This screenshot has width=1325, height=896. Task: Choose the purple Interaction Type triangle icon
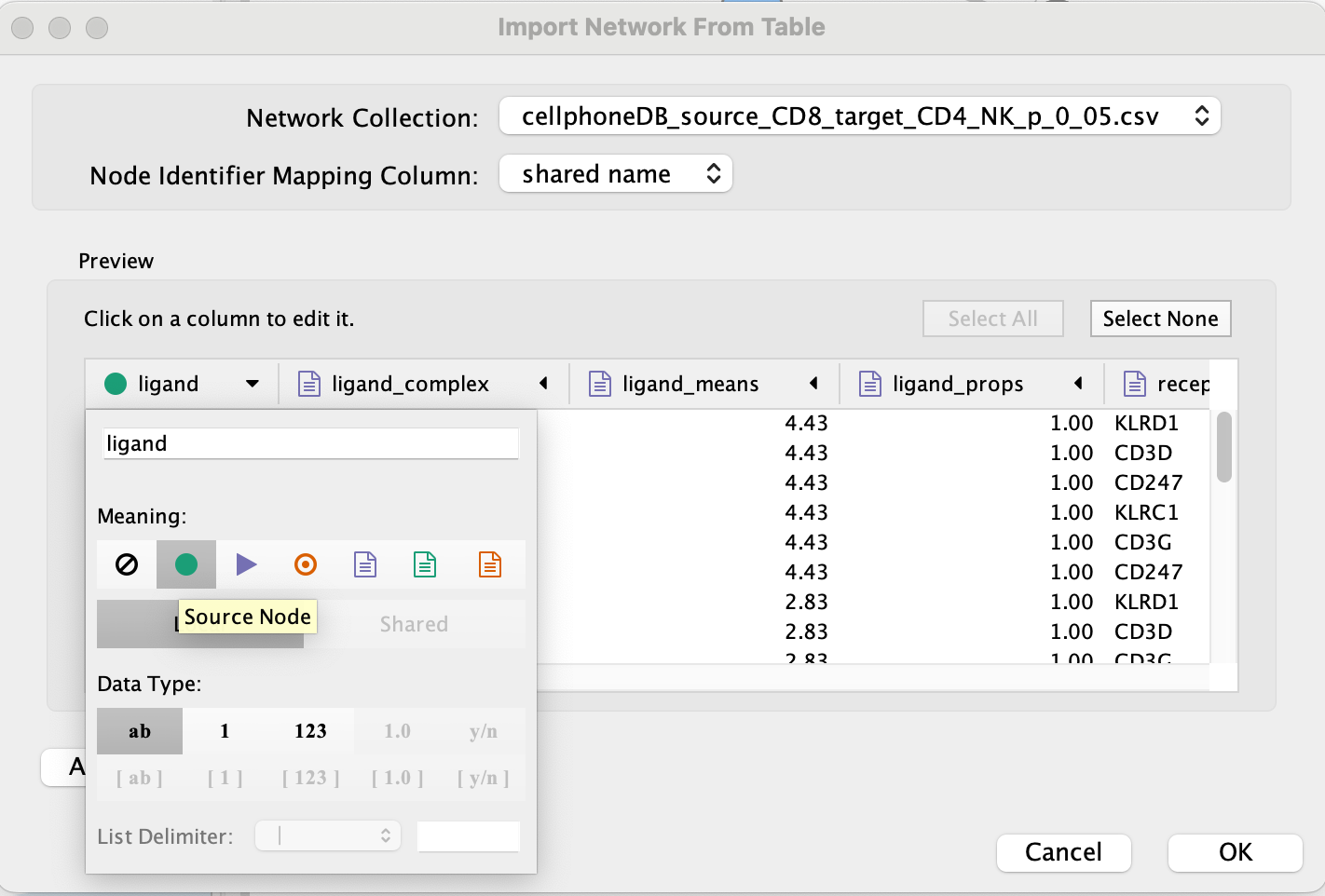(x=246, y=564)
